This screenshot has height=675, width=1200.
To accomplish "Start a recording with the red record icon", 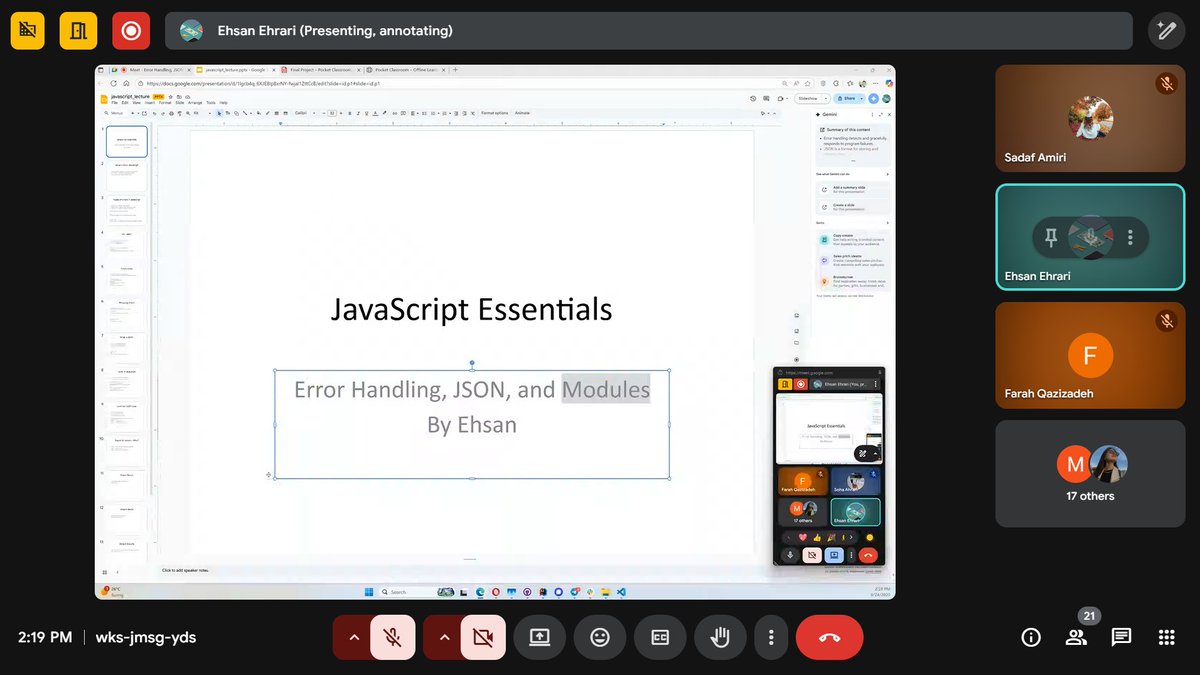I will 131,30.
